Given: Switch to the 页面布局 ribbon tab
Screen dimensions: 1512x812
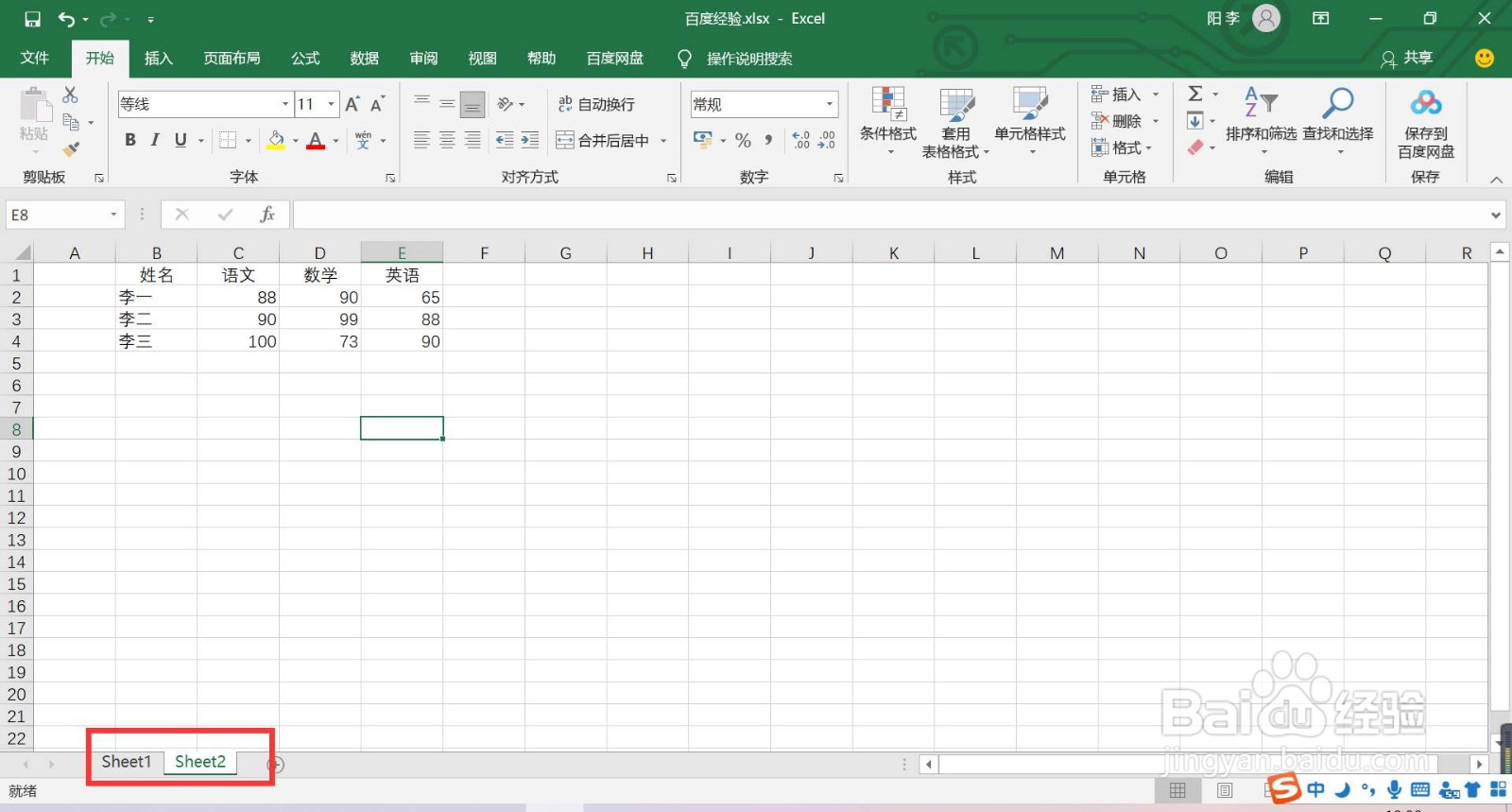Looking at the screenshot, I should (232, 59).
